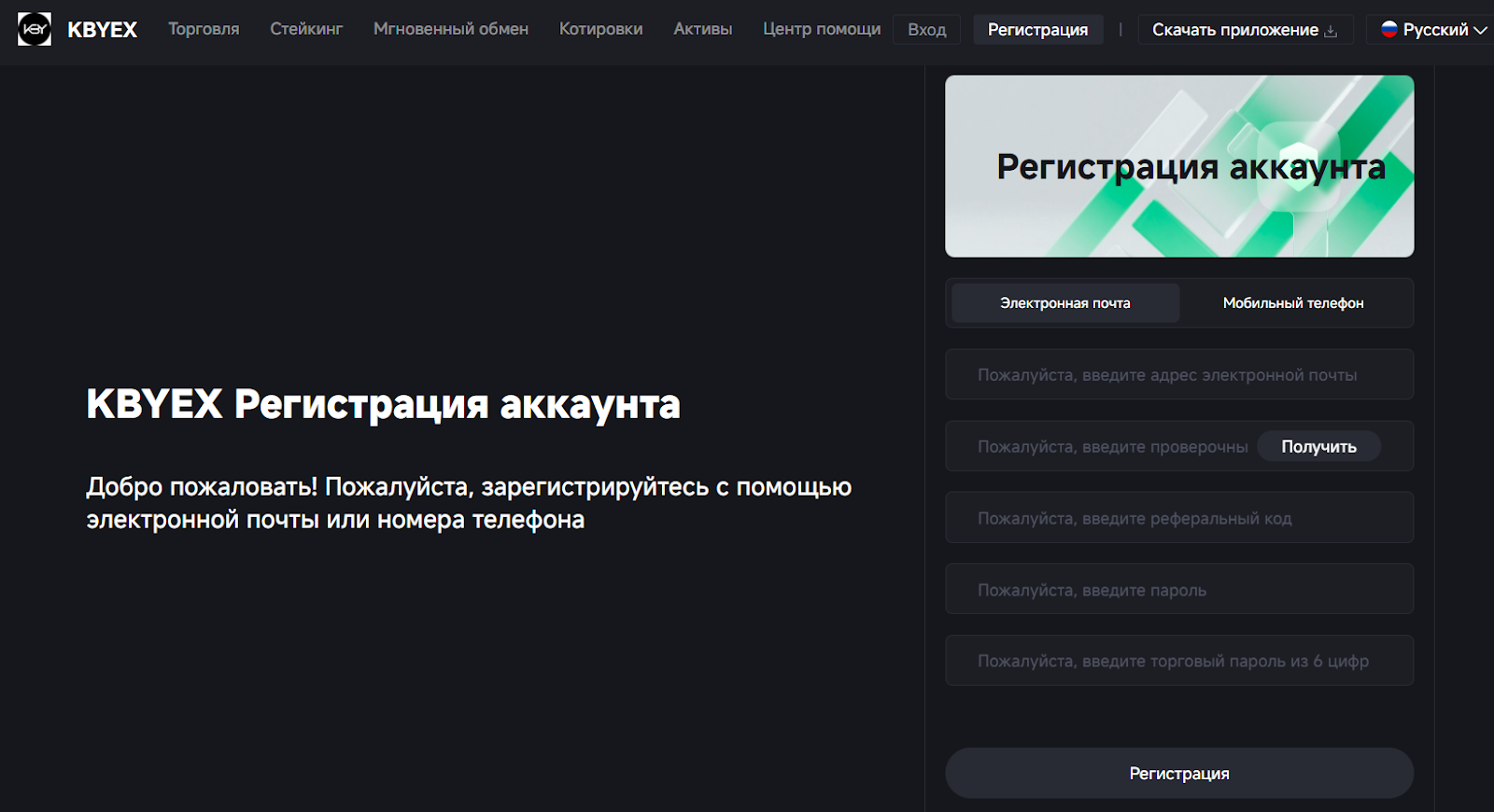1494x812 pixels.
Task: Open the Котировки section
Action: click(600, 29)
